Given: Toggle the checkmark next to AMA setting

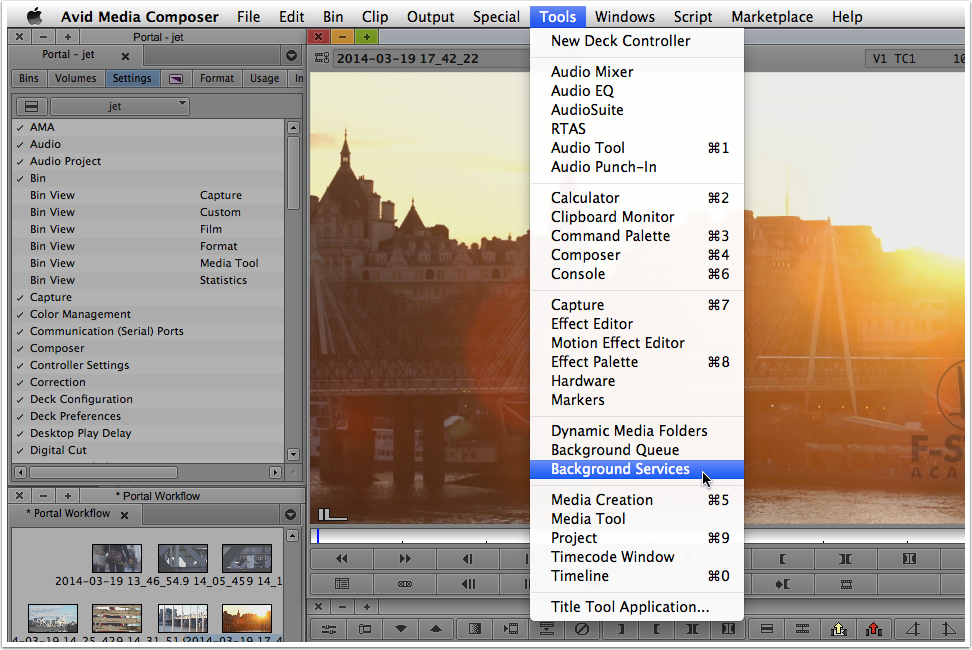Looking at the screenshot, I should point(20,128).
